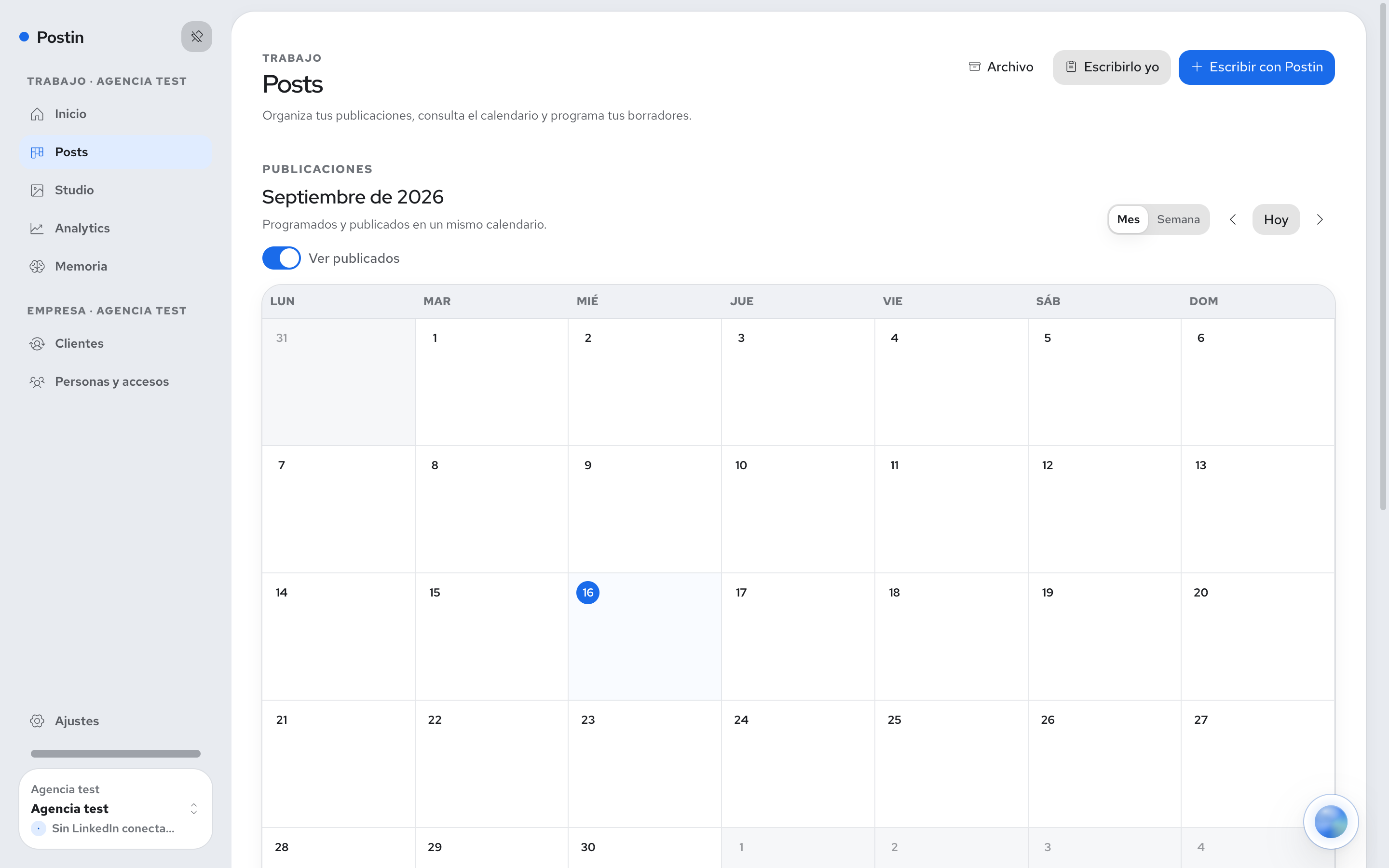Click the sidebar horizontal scrollbar
Image resolution: width=1389 pixels, height=868 pixels.
(x=115, y=754)
